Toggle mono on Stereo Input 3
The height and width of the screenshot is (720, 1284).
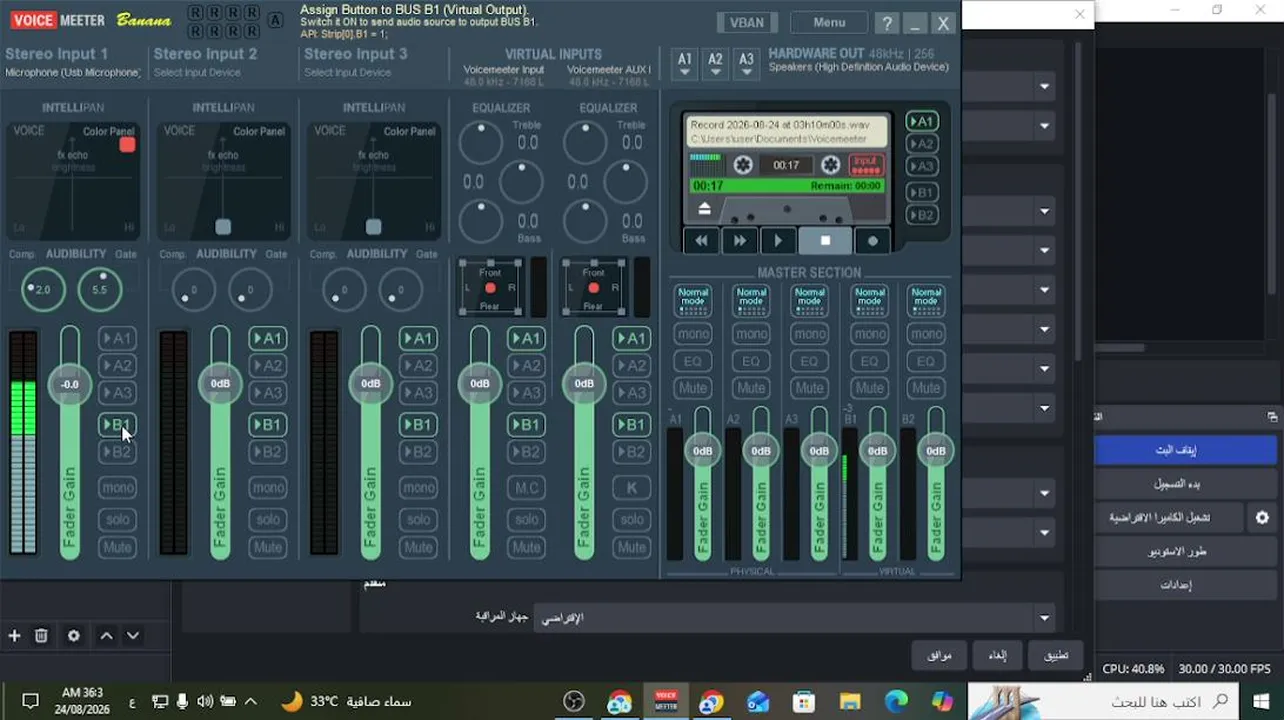(x=418, y=488)
